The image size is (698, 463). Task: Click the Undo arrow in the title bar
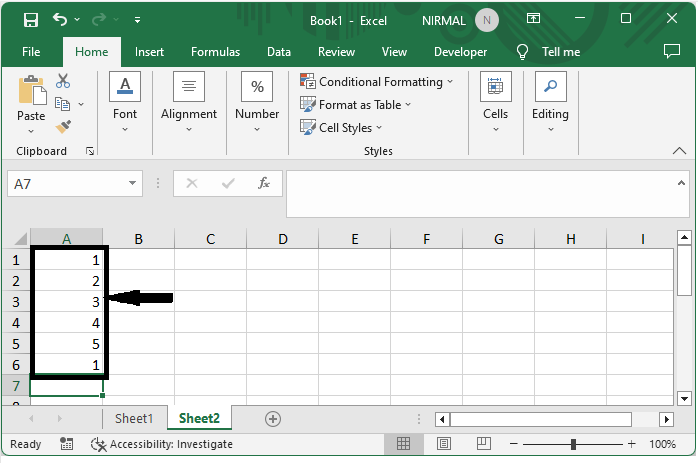pyautogui.click(x=61, y=19)
